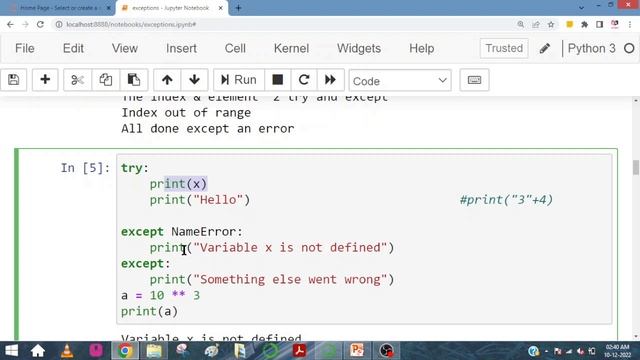Click the line a = 10 ** 3
The width and height of the screenshot is (640, 360).
(x=160, y=296)
